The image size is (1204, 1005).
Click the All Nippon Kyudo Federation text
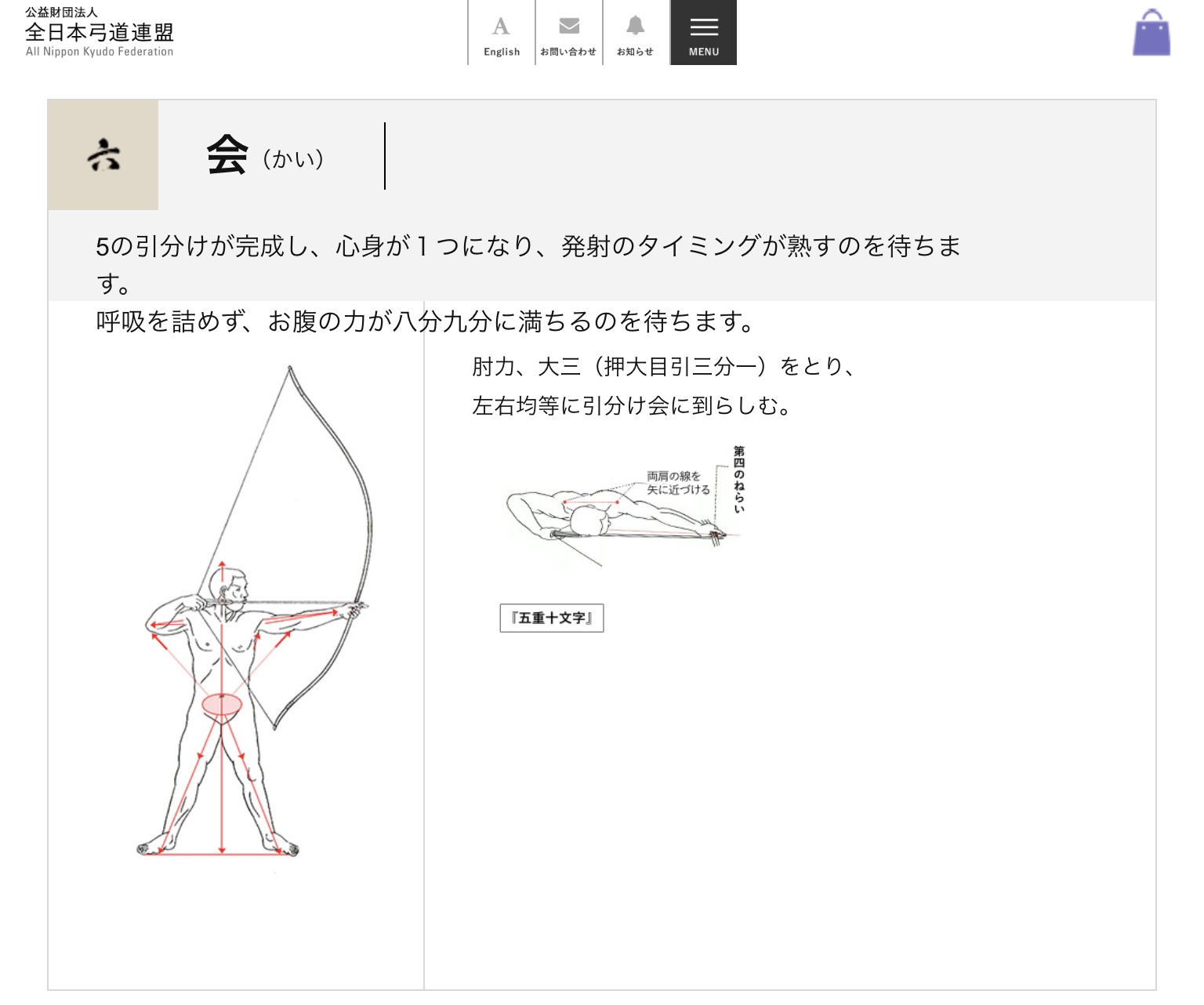point(100,52)
